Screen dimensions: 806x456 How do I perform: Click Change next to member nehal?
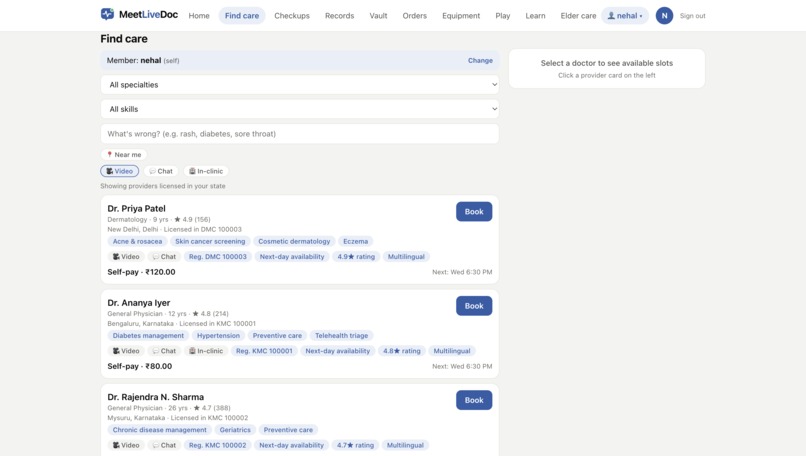[x=480, y=61]
